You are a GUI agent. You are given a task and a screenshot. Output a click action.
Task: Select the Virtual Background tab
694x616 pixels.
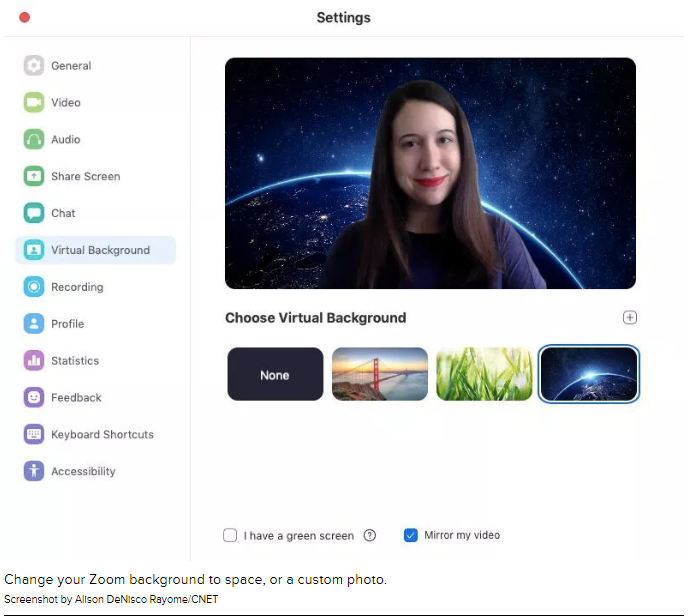(x=100, y=250)
